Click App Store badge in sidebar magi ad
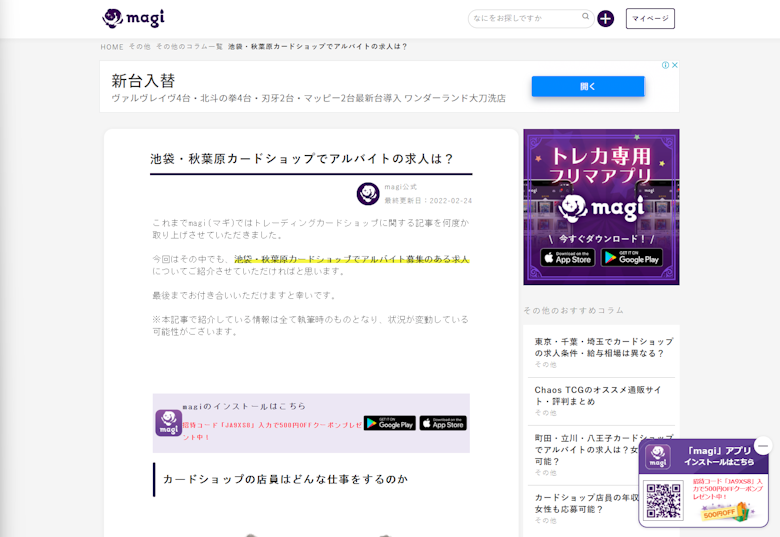This screenshot has height=537, width=780. [x=568, y=258]
